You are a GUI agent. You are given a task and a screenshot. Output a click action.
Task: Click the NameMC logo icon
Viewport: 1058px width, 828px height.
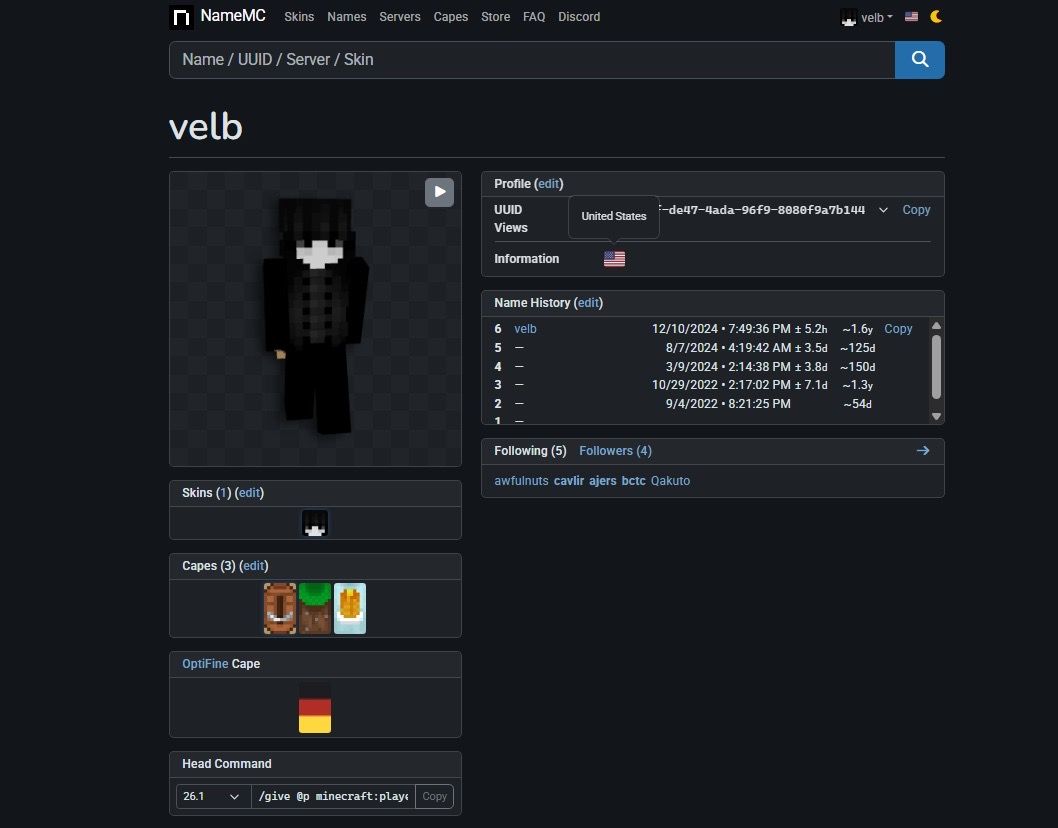[181, 17]
